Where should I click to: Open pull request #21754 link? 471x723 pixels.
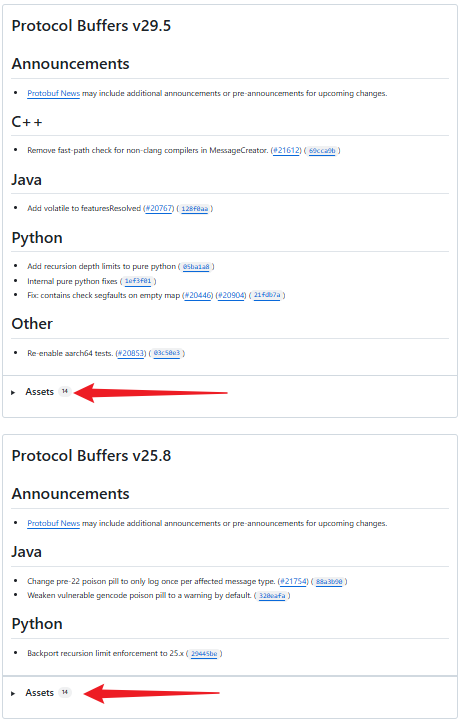[x=293, y=581]
